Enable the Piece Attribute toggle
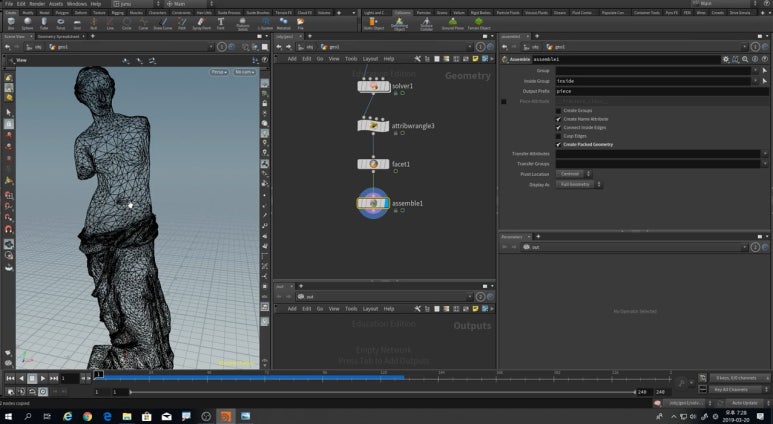Viewport: 773px width, 424px height. click(x=504, y=102)
